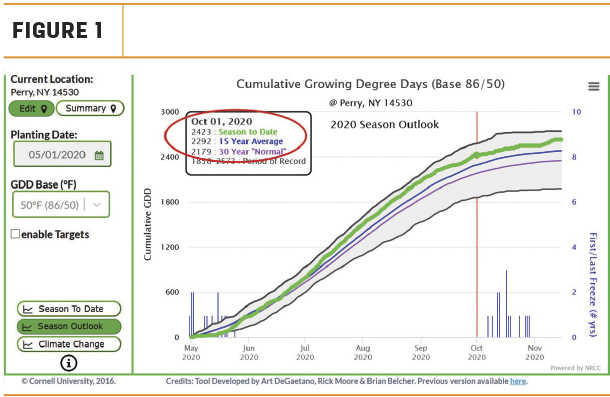The image size is (610, 397).
Task: Enable the Targets checkbox
Action: (15, 234)
